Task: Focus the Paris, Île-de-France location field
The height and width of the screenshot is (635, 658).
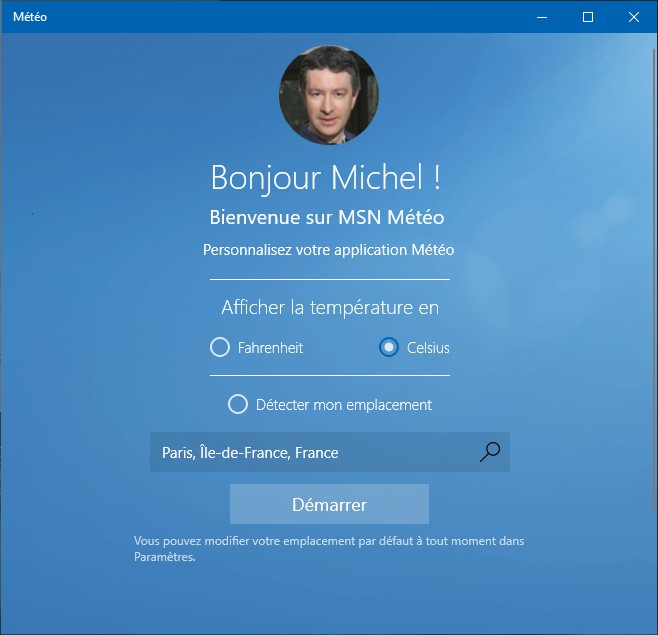Action: click(330, 452)
